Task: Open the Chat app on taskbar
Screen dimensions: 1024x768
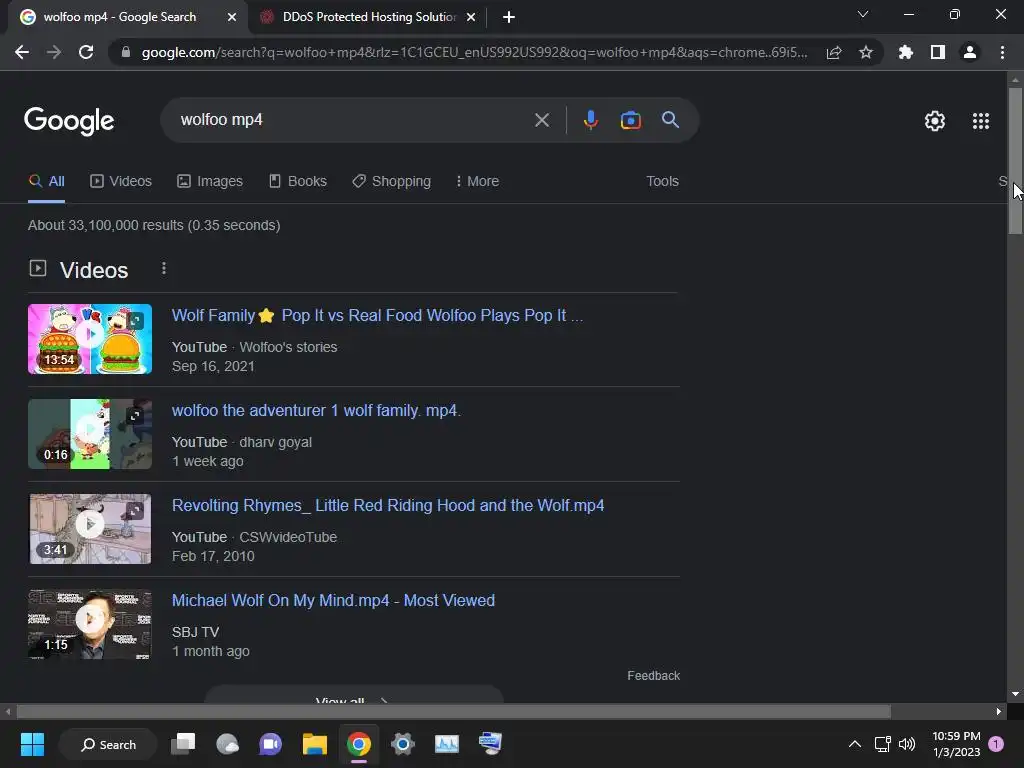Action: pyautogui.click(x=270, y=744)
